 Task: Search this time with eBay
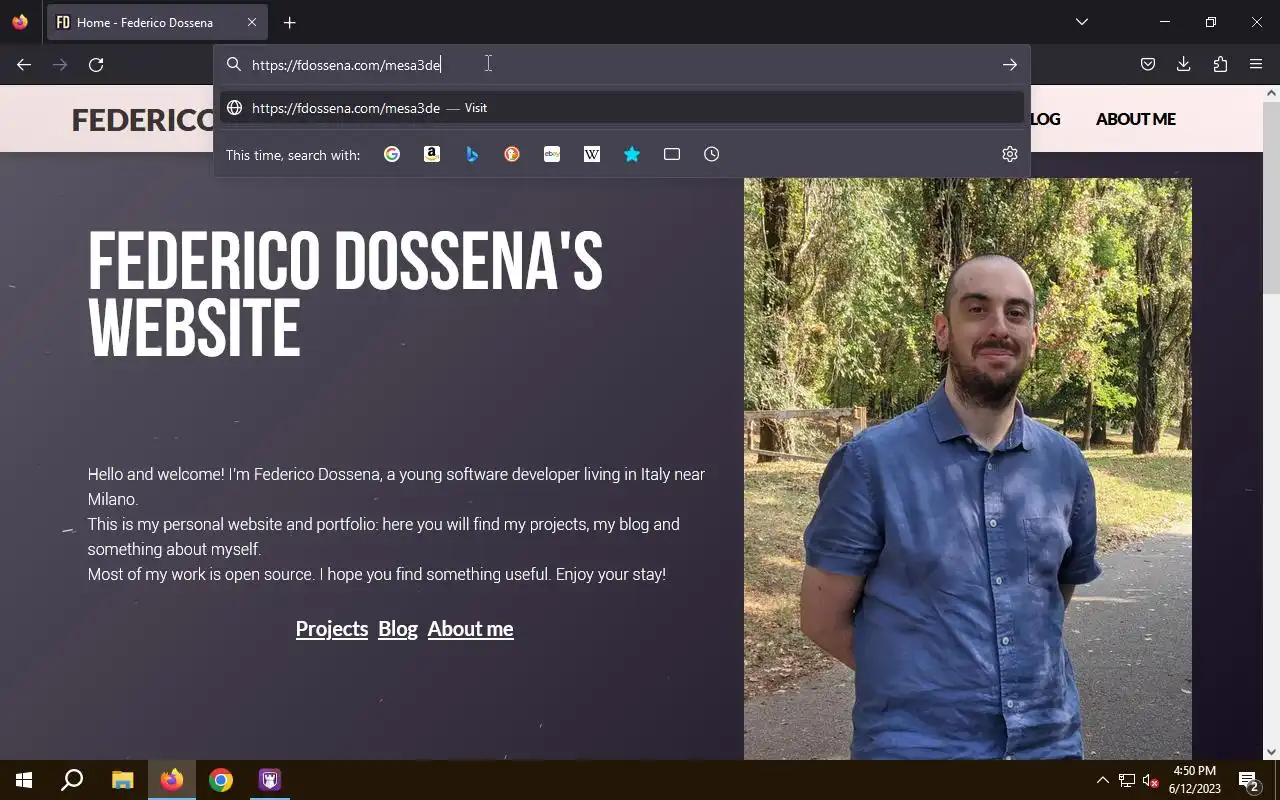552,154
